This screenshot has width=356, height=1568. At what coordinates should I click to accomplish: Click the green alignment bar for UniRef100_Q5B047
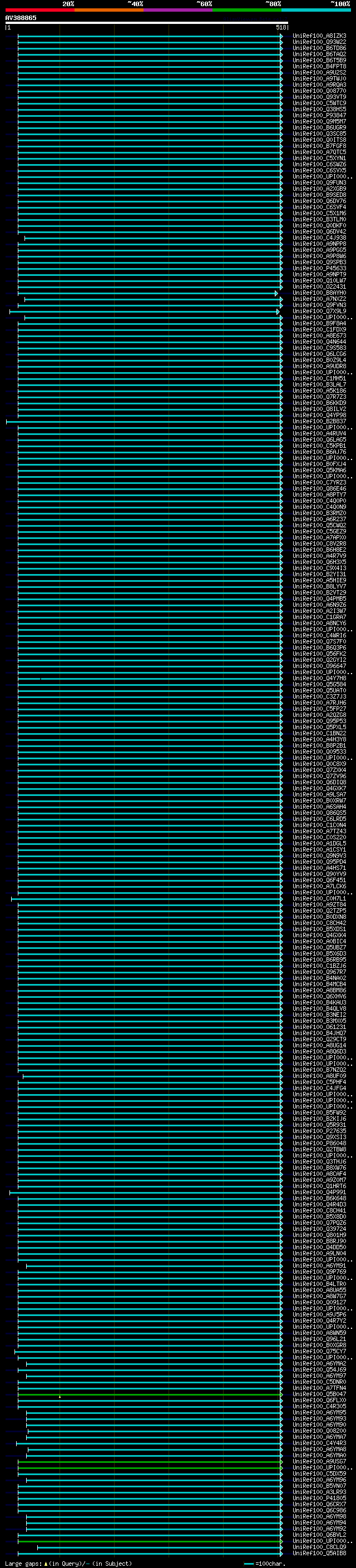(x=150, y=1394)
